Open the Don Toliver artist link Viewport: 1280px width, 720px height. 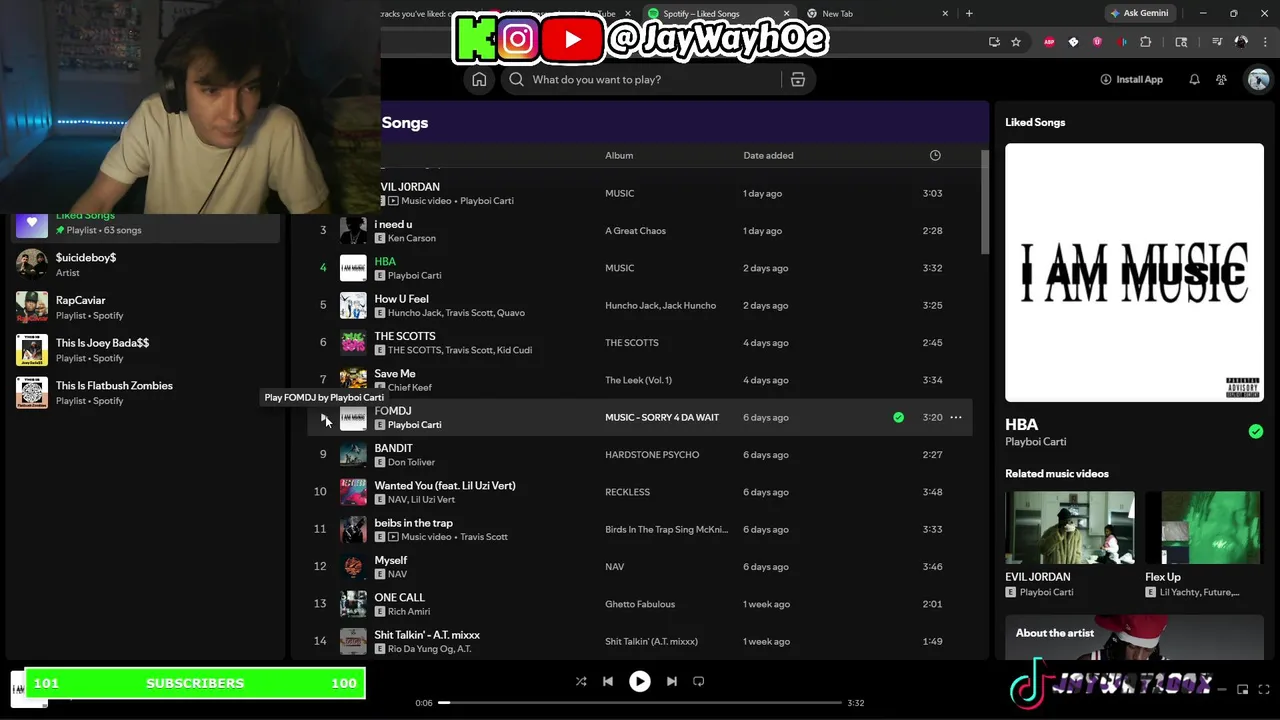(x=411, y=463)
